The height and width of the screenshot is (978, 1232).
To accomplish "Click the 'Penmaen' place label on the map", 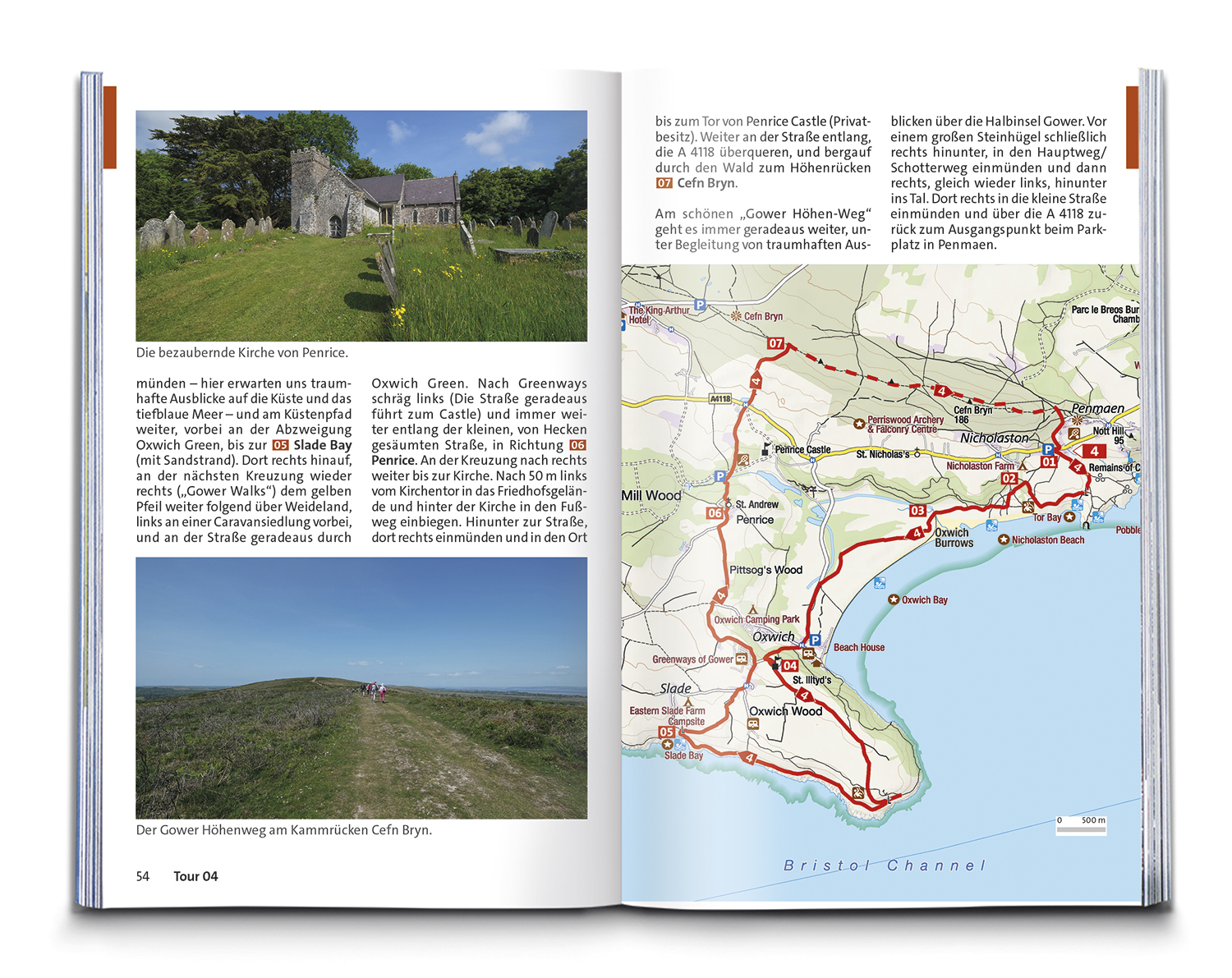I will 1098,408.
